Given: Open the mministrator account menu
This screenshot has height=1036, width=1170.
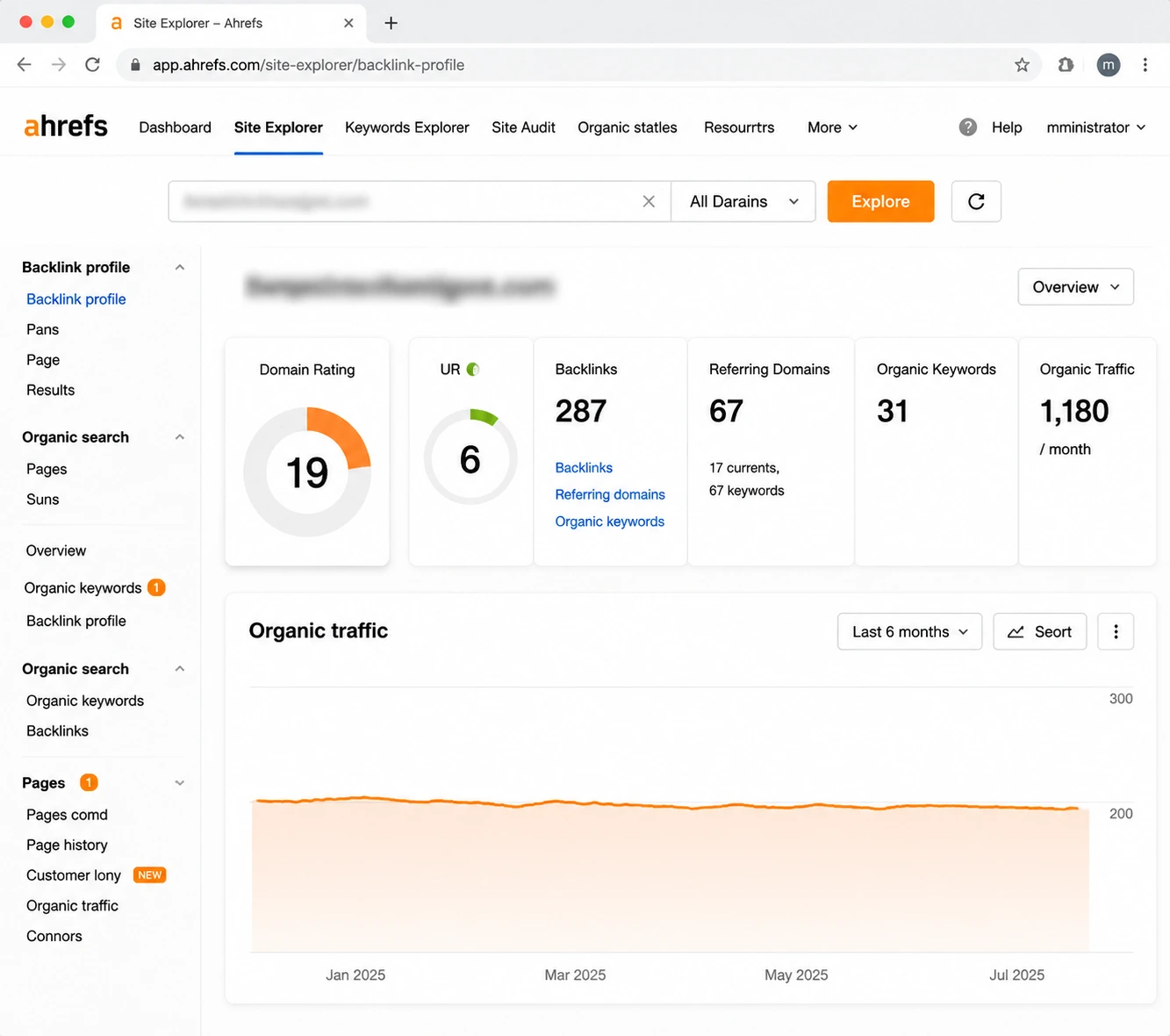Looking at the screenshot, I should click(x=1096, y=127).
